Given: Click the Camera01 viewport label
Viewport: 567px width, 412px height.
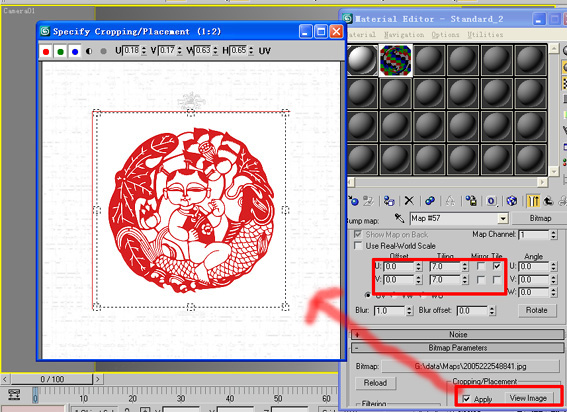Looking at the screenshot, I should [x=19, y=11].
